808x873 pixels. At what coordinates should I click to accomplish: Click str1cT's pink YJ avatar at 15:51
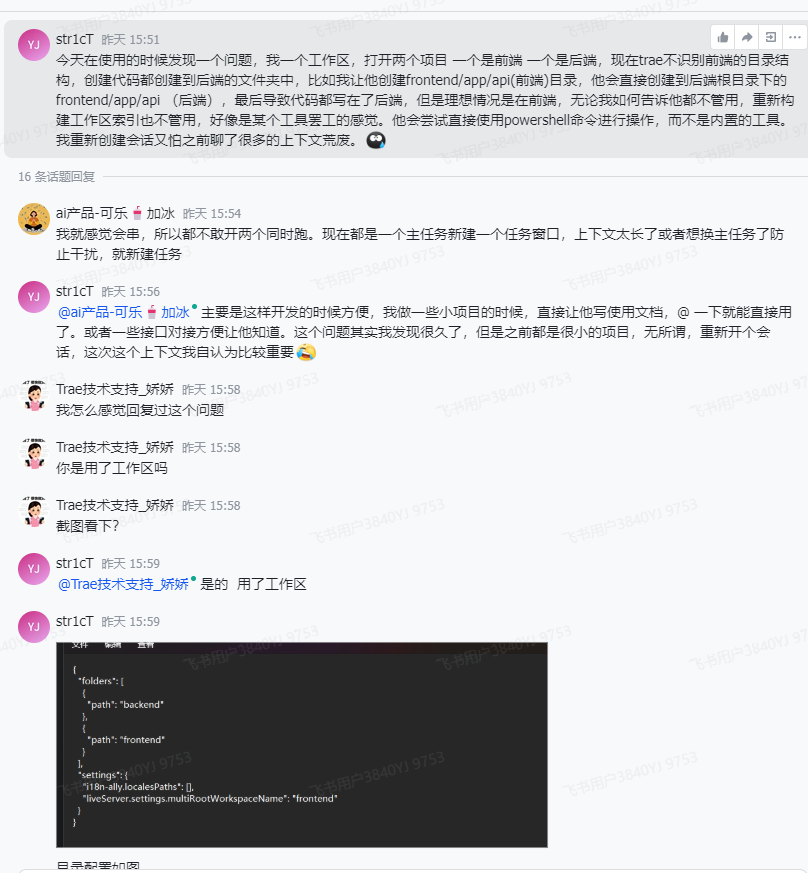[34, 45]
